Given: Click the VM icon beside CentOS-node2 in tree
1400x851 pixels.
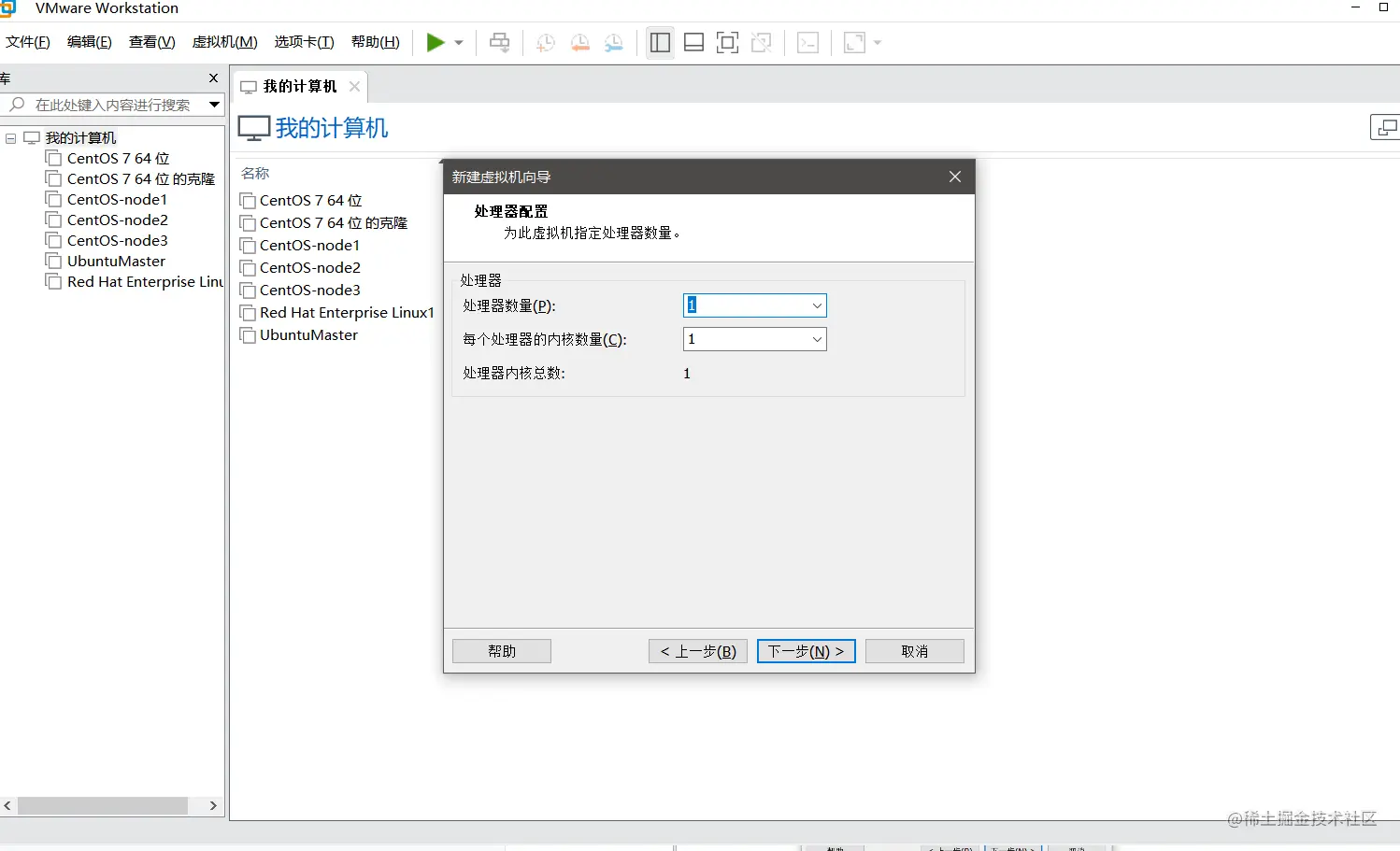Looking at the screenshot, I should [53, 220].
